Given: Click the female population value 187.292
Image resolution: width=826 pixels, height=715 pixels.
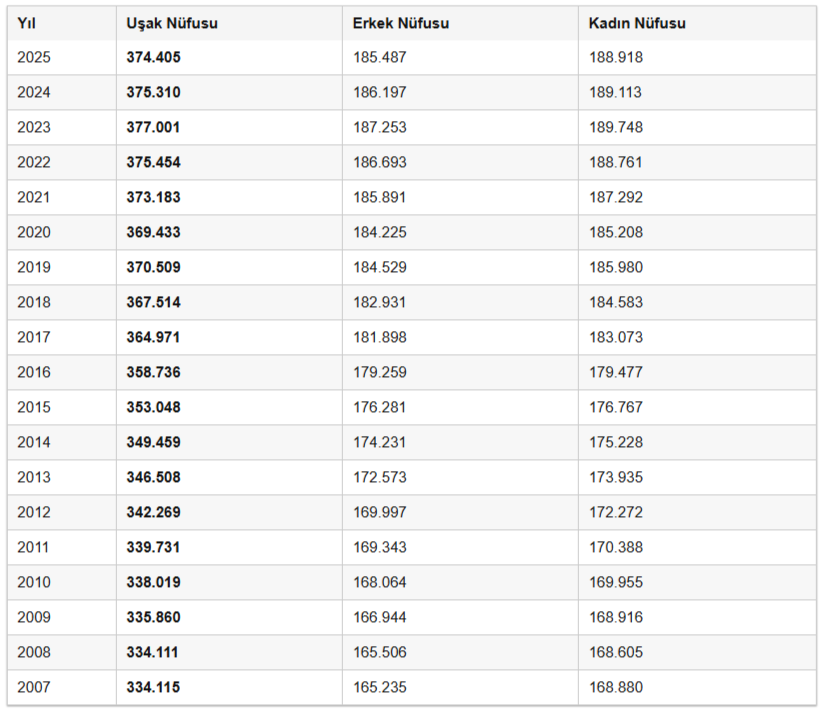Looking at the screenshot, I should click(616, 197).
